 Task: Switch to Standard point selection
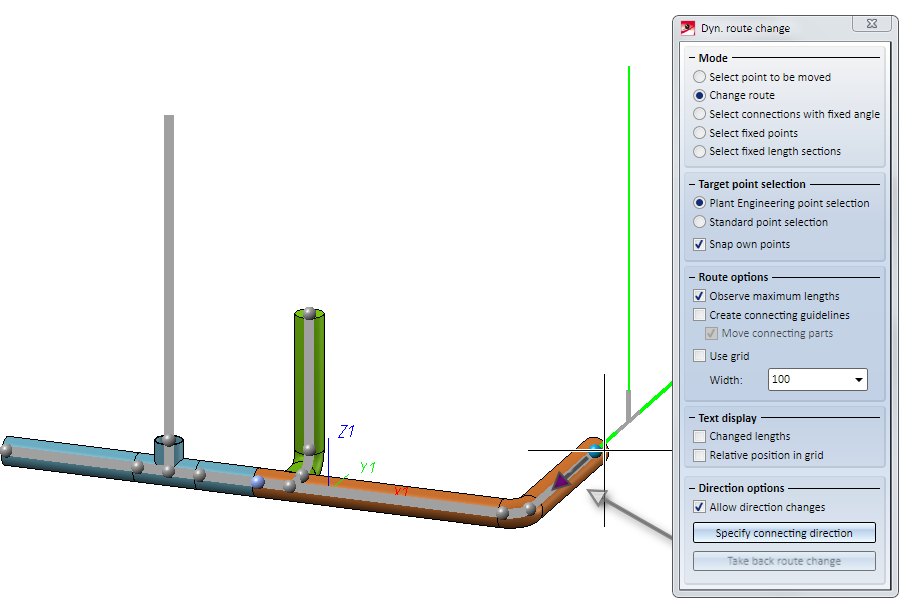(699, 221)
